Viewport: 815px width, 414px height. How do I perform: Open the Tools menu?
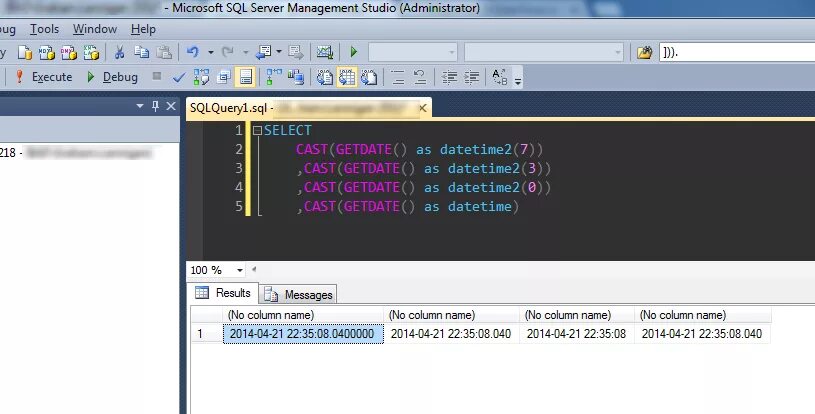pyautogui.click(x=44, y=29)
